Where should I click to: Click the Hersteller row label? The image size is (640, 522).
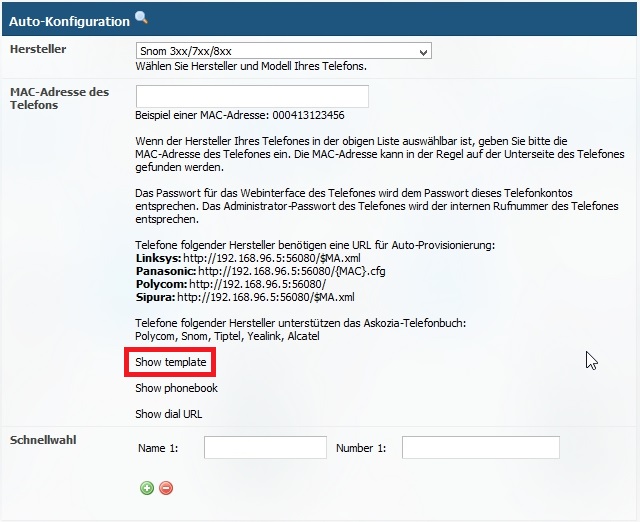pos(38,48)
